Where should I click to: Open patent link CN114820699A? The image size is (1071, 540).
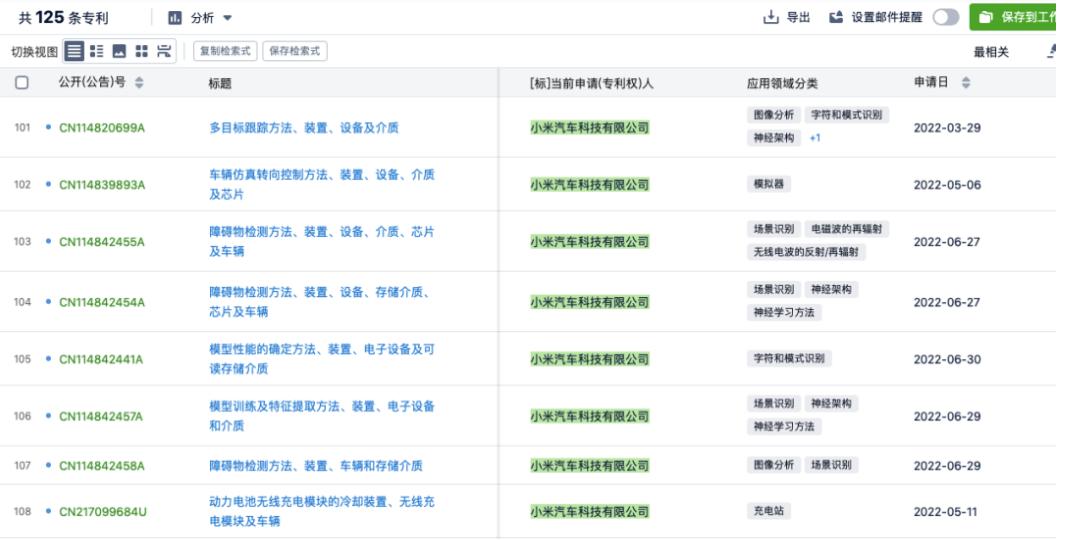[x=102, y=128]
